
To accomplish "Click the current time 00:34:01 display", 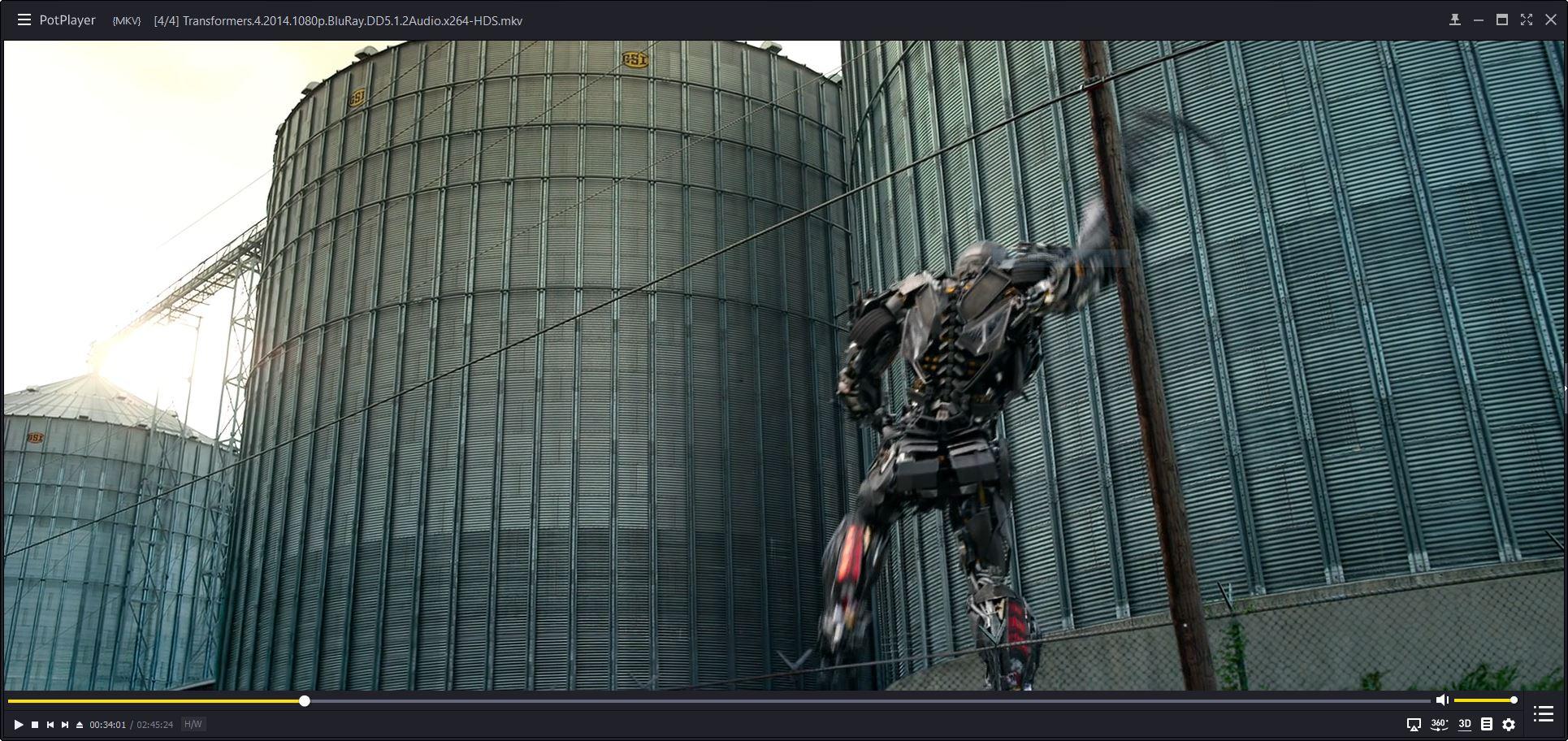I will 107,725.
